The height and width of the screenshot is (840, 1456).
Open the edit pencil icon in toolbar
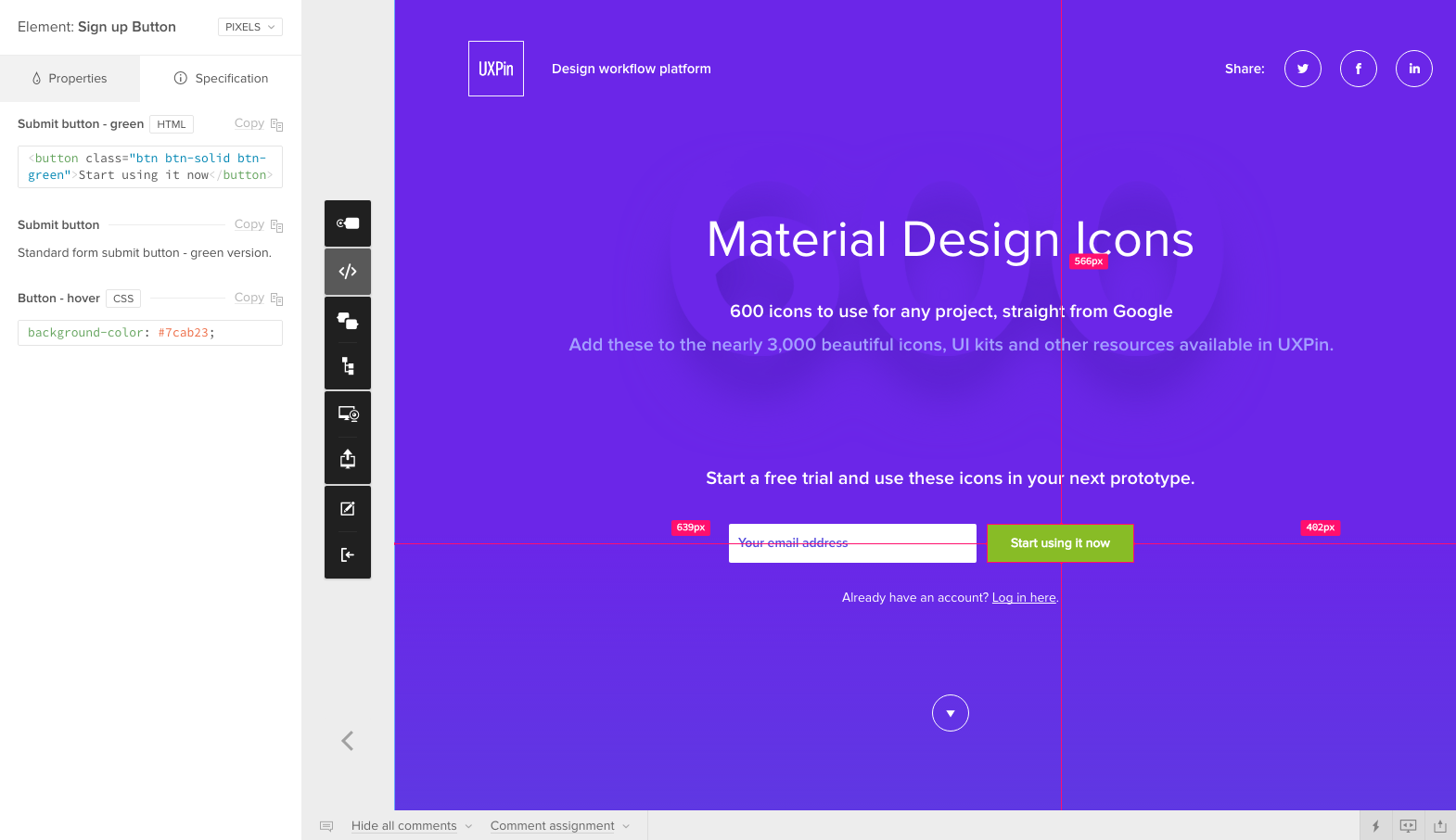348,509
